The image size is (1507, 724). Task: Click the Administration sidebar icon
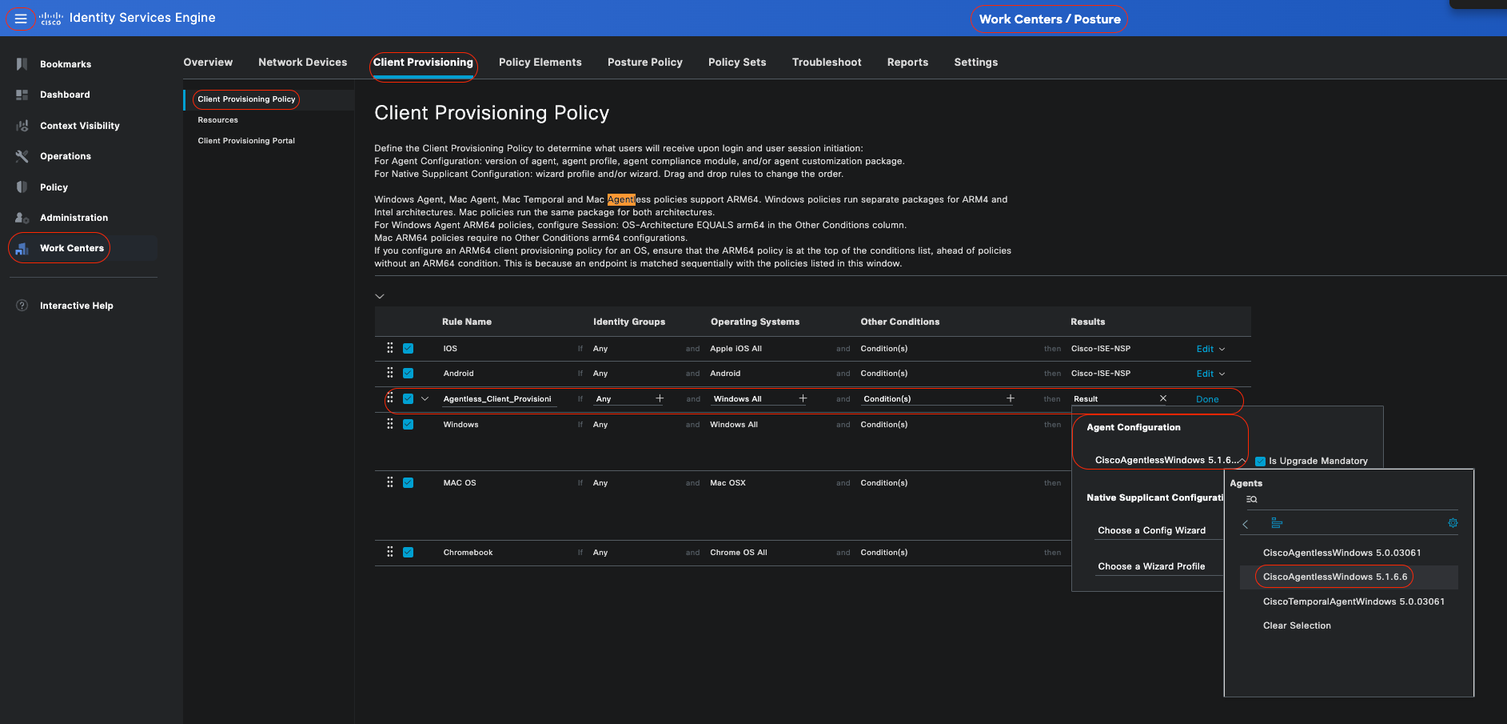pos(22,217)
